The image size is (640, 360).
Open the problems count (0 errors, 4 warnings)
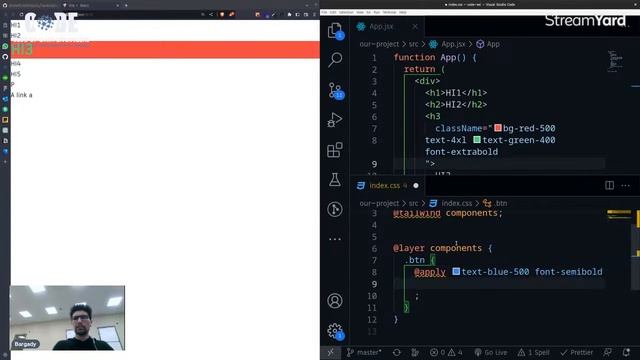click(446, 352)
